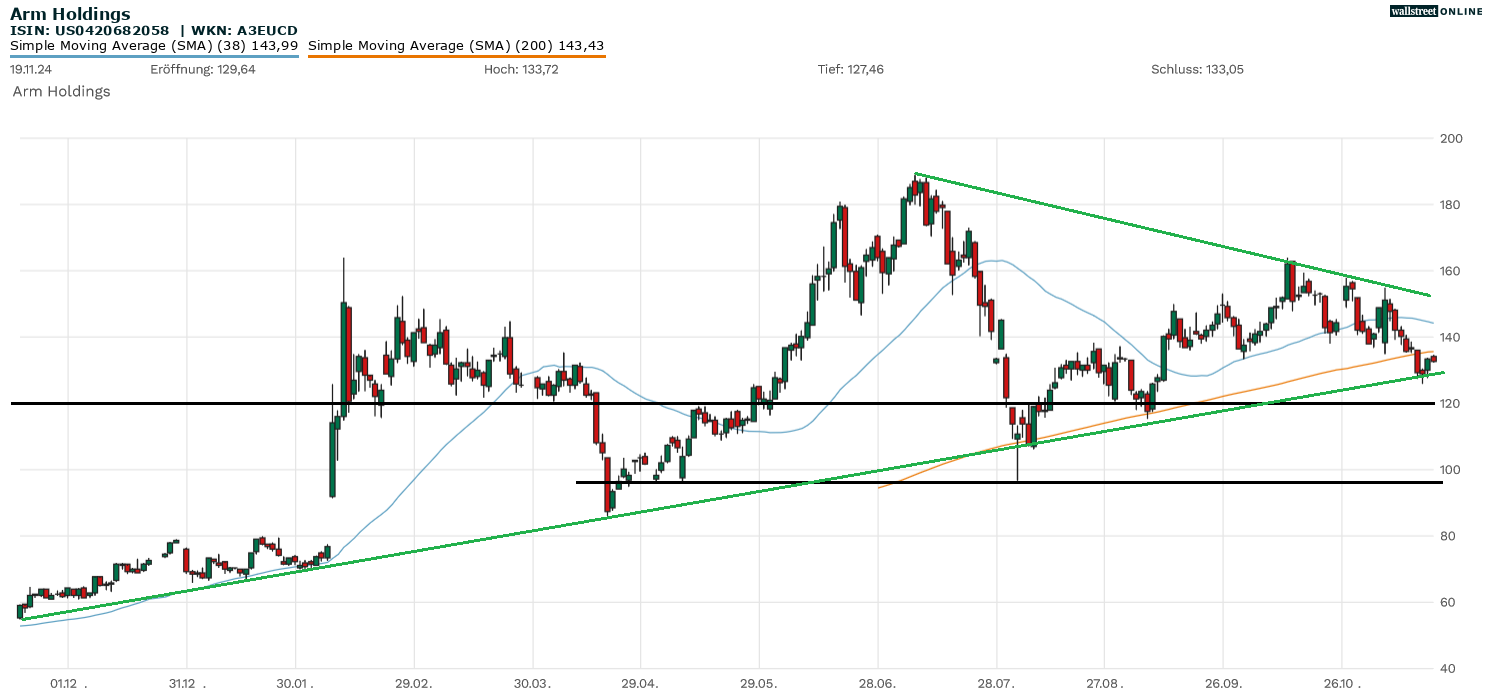Toggle the SMA (38) legend entry

pyautogui.click(x=154, y=45)
